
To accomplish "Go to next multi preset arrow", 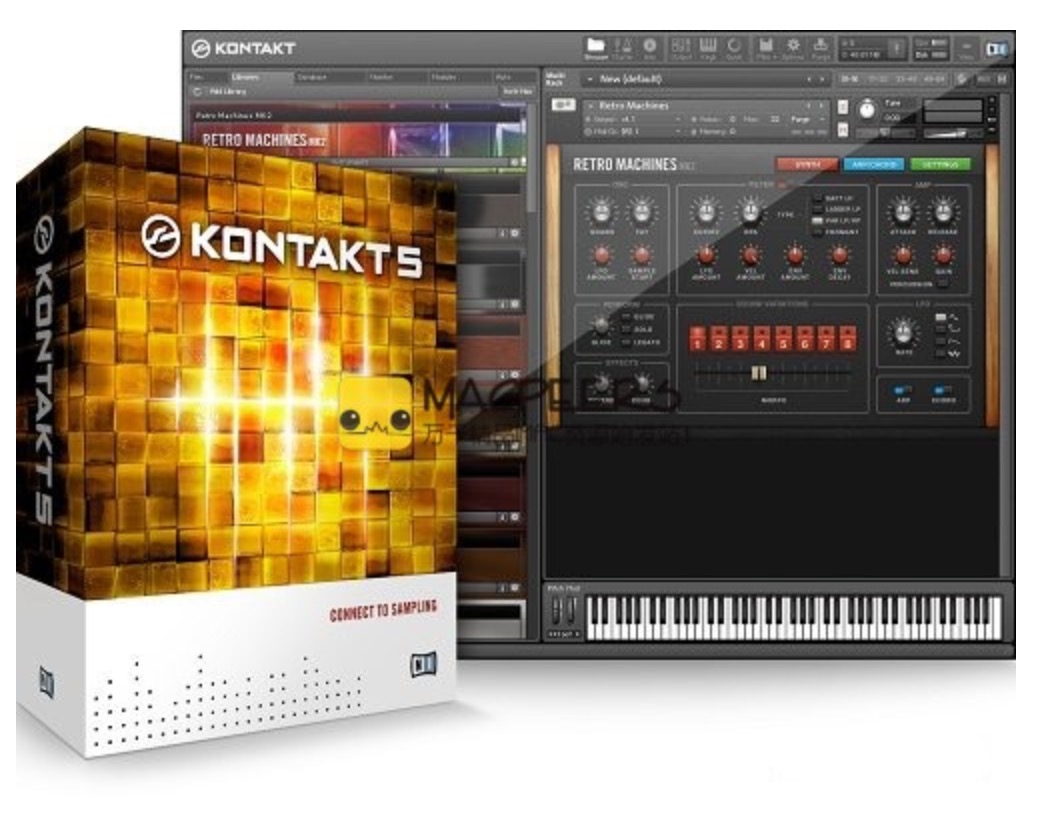I will (822, 79).
